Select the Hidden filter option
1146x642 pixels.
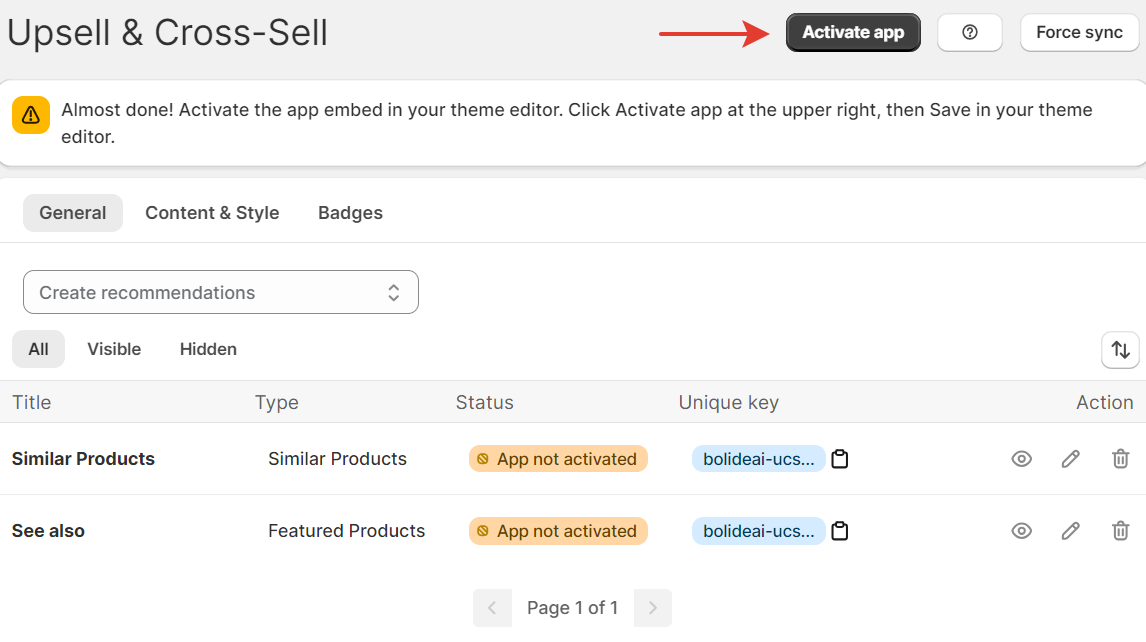point(207,349)
